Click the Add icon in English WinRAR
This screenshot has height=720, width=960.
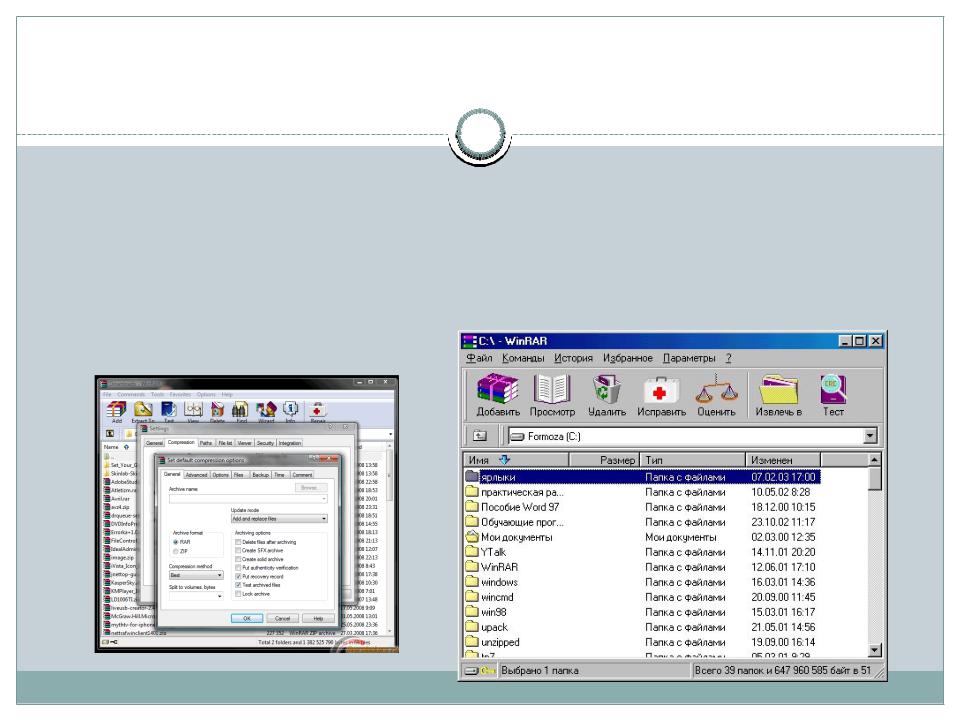[116, 408]
